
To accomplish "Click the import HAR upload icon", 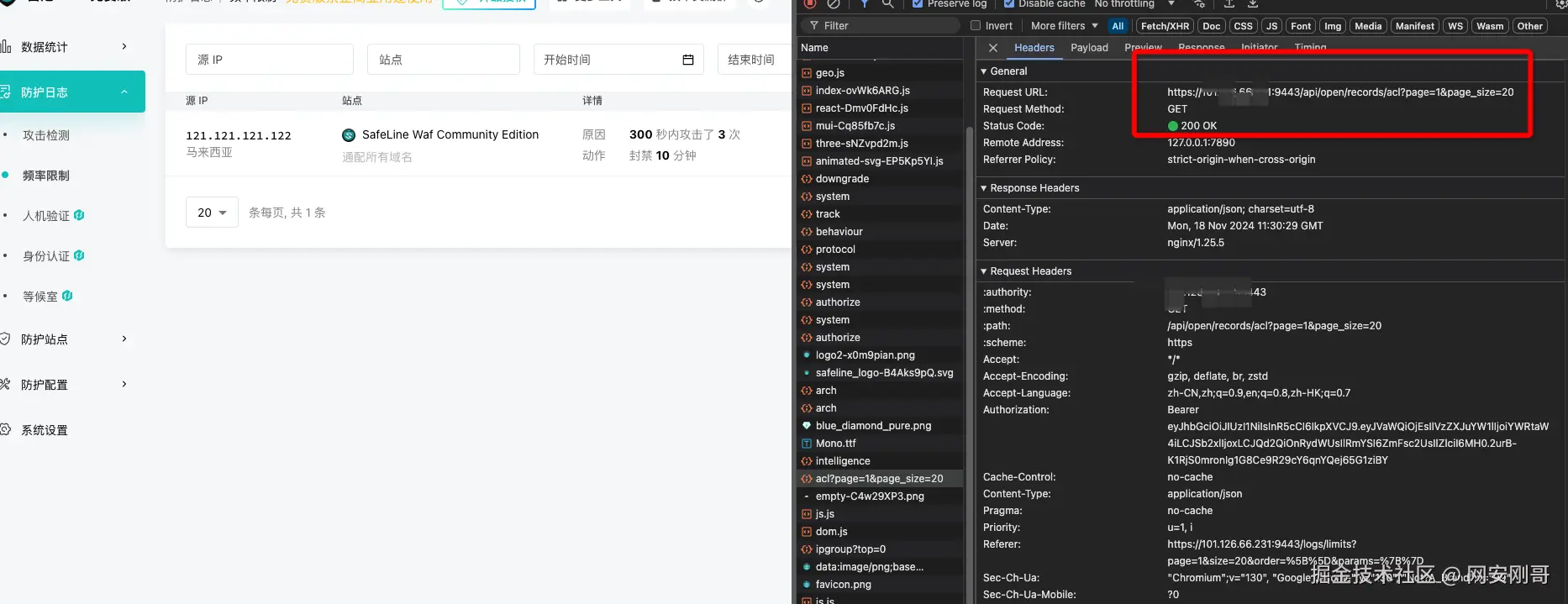I will pyautogui.click(x=1229, y=3).
